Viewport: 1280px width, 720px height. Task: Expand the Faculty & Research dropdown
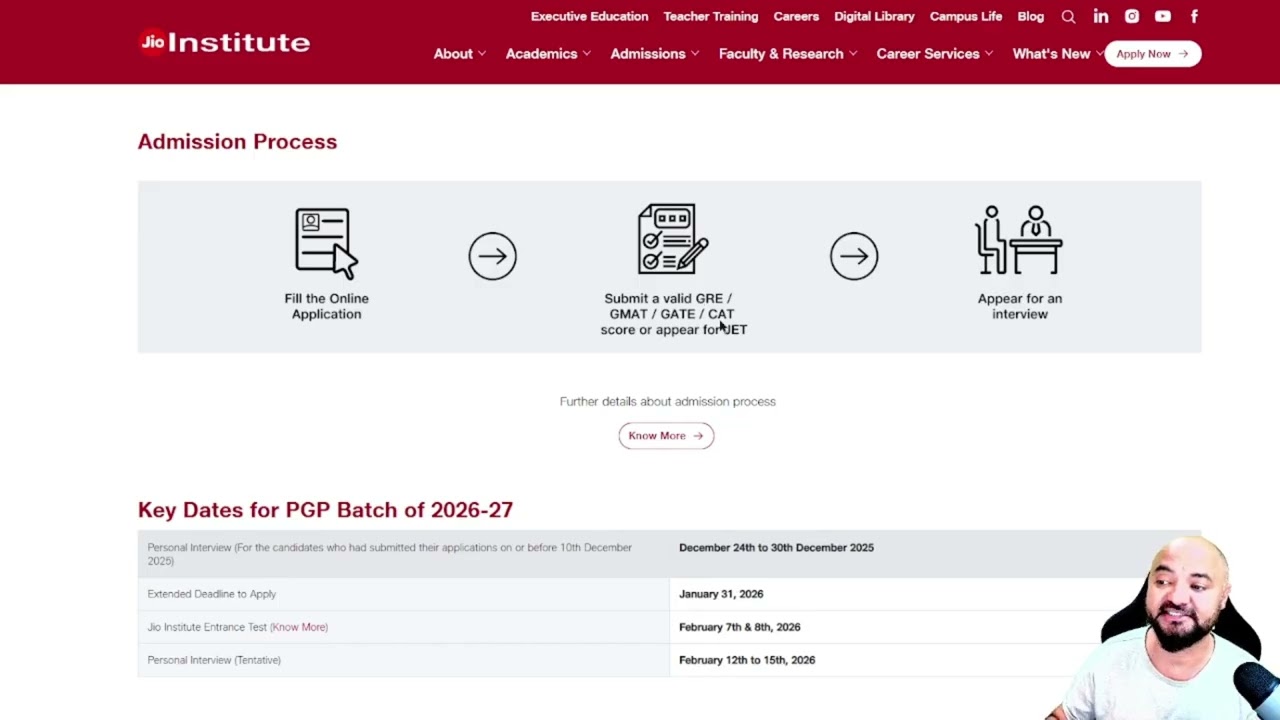788,54
